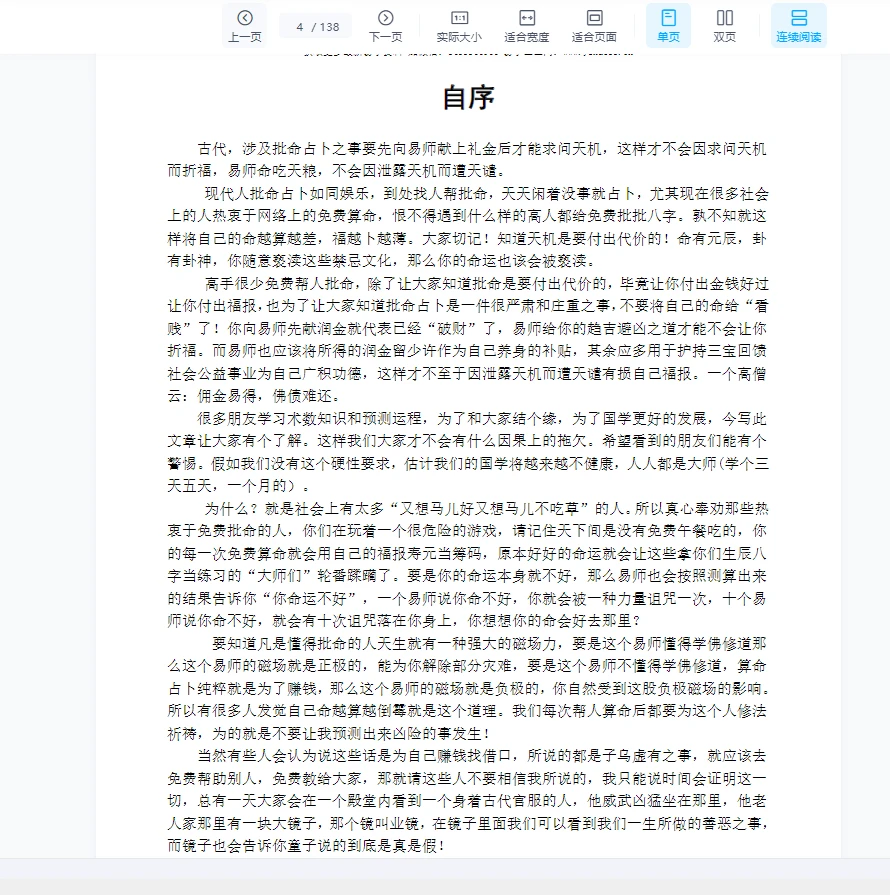This screenshot has width=890, height=895.
Task: Click the paragraph beginning 当然有些人会认为
Action: 467,801
